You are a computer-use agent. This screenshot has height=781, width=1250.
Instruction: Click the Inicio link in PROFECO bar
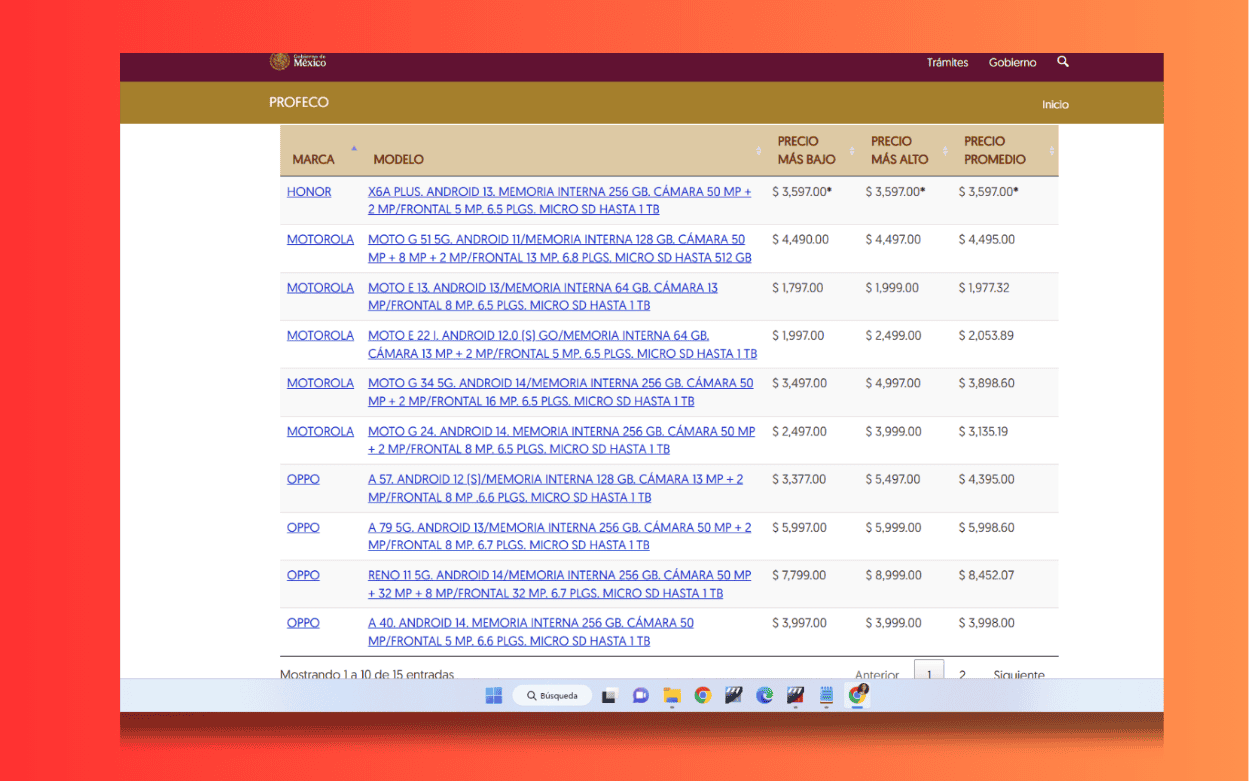tap(1055, 105)
